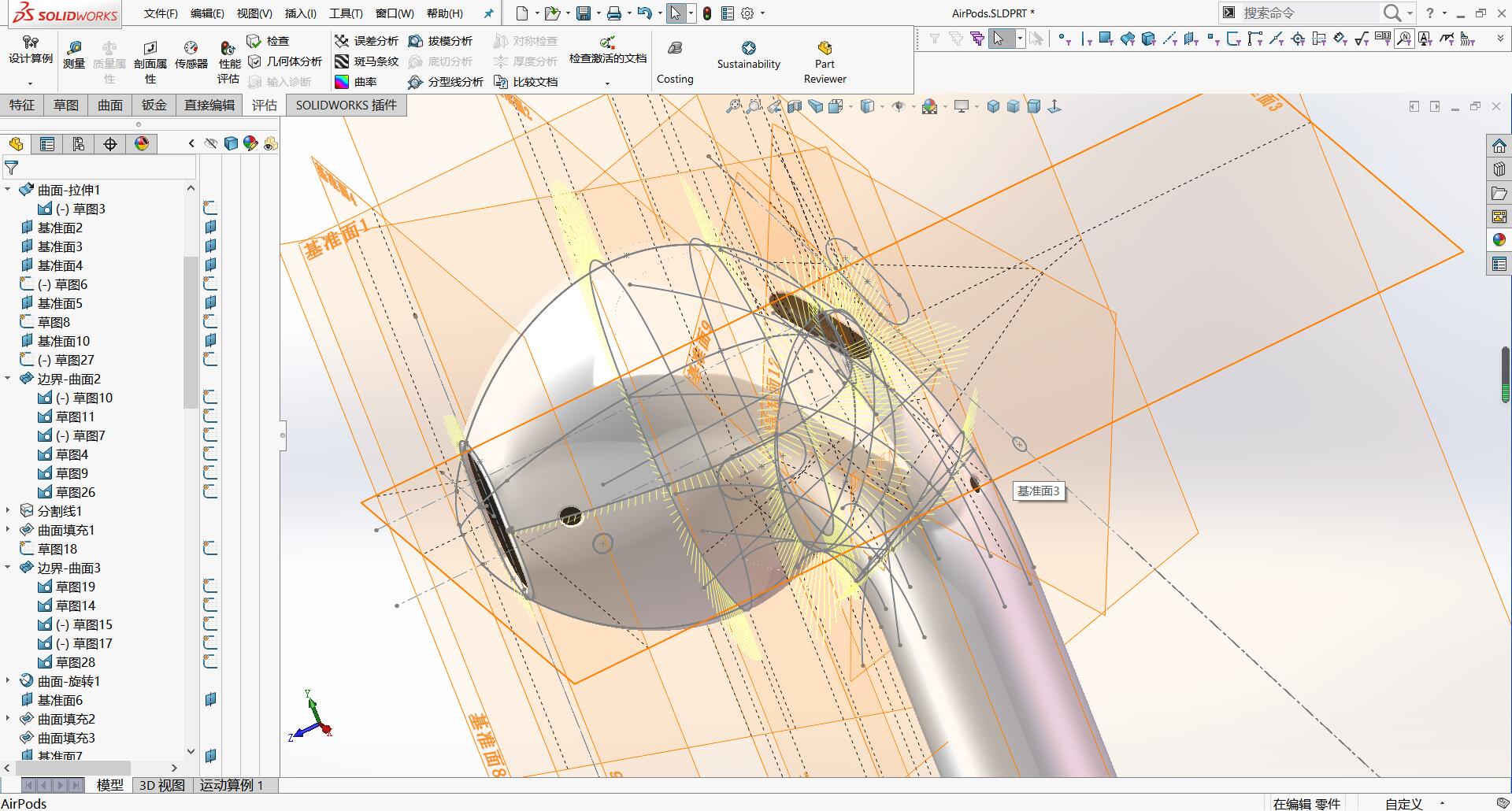Open the 设计算例 design study button
The width and height of the screenshot is (1512, 811).
(x=30, y=50)
